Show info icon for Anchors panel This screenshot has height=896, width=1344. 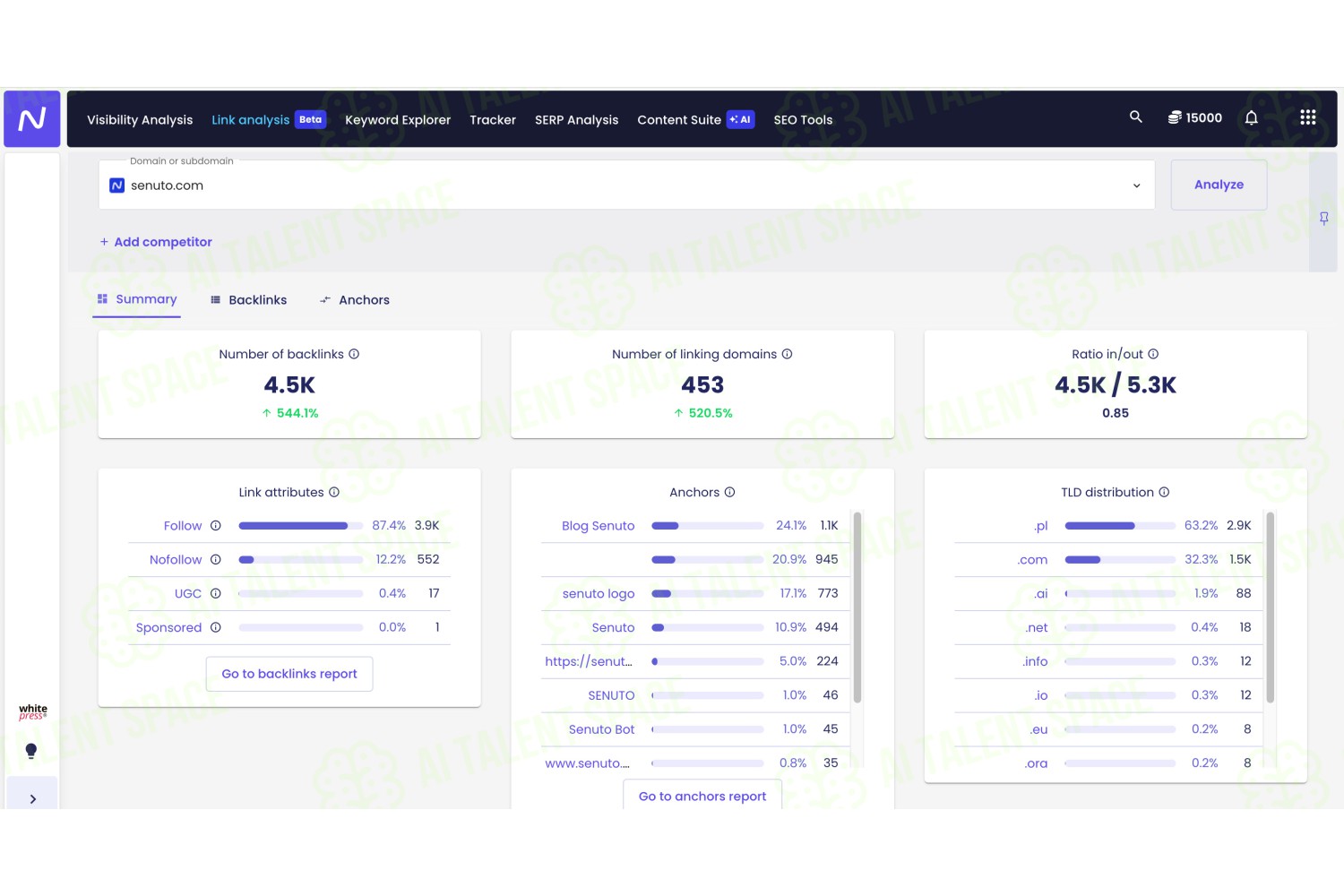[729, 492]
